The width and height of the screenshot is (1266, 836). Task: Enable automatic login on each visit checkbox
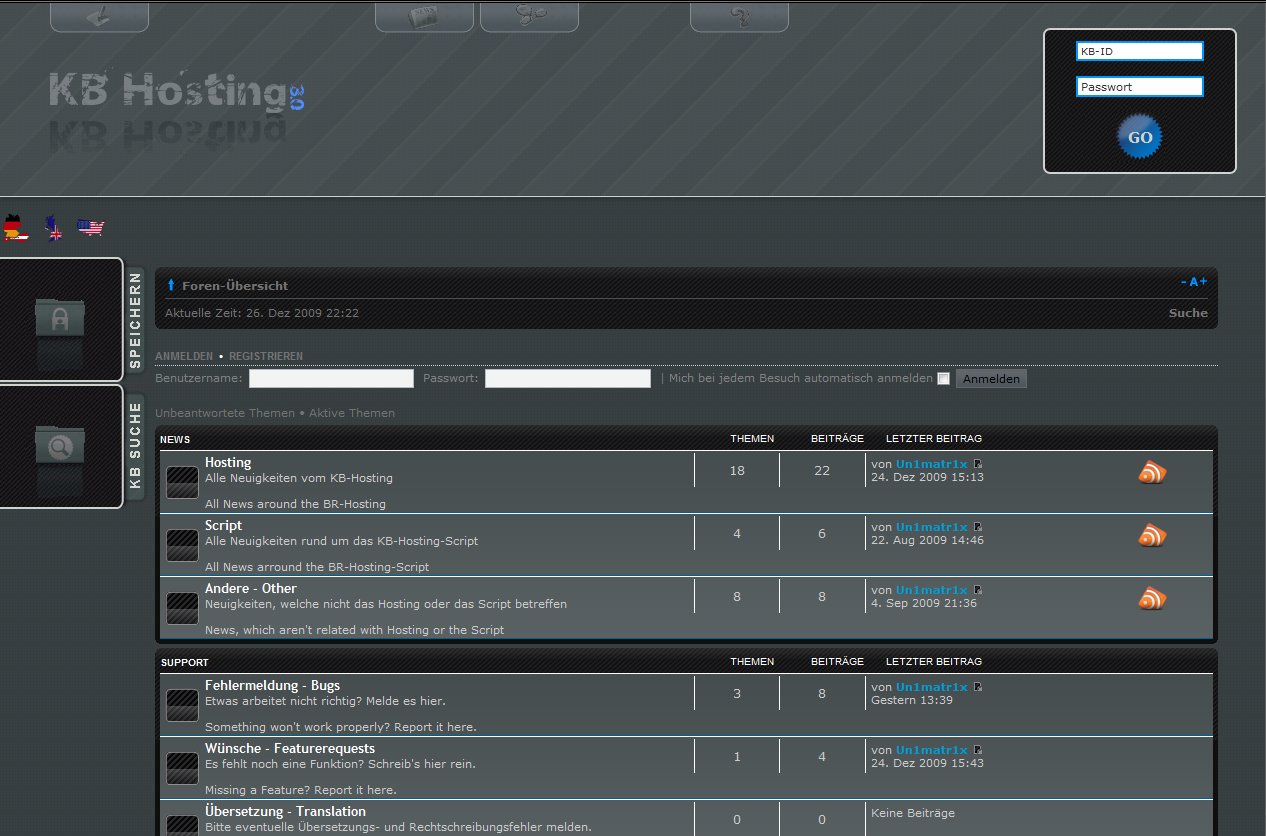click(x=942, y=379)
